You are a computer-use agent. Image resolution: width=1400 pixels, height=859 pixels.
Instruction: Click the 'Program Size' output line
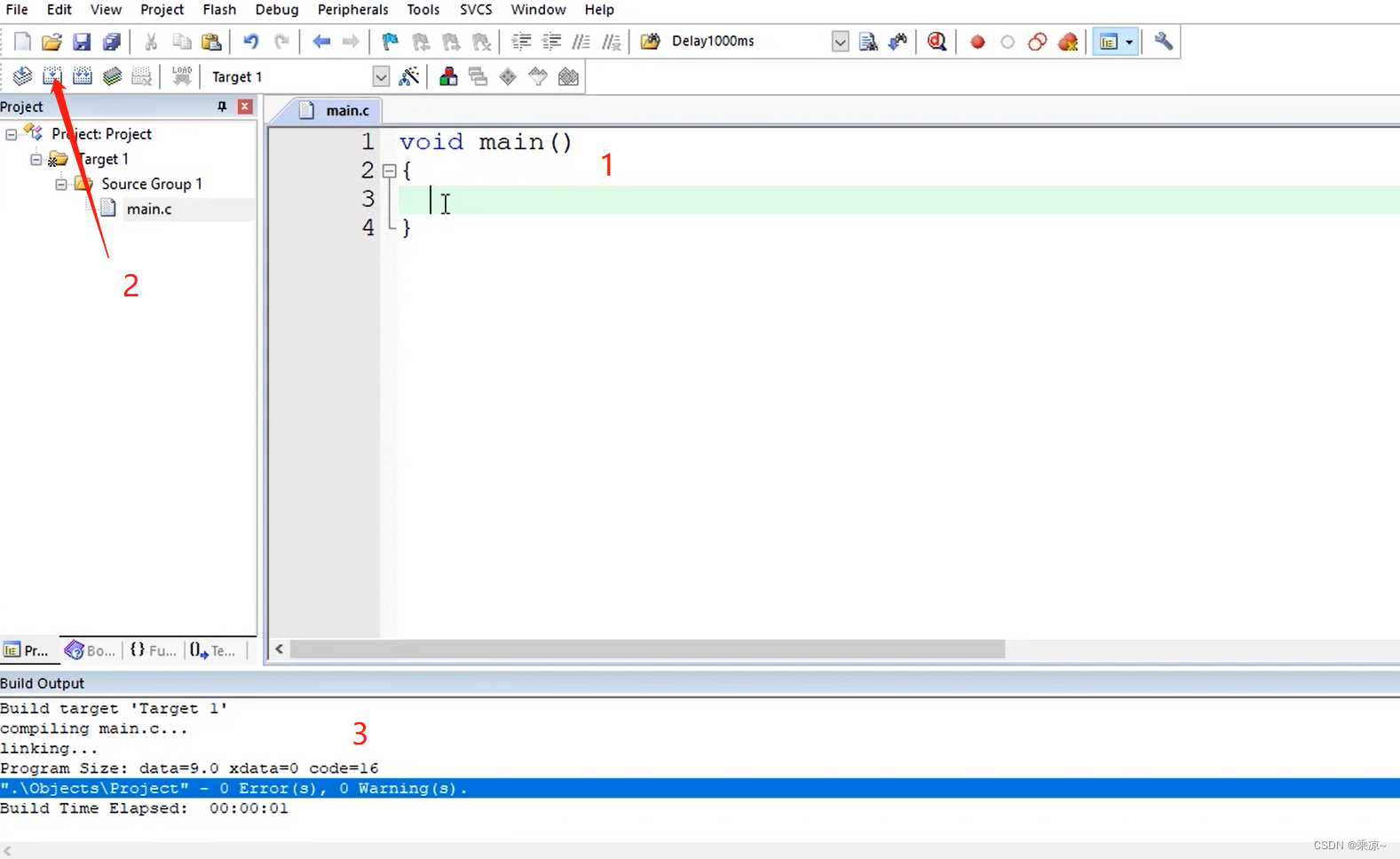189,768
